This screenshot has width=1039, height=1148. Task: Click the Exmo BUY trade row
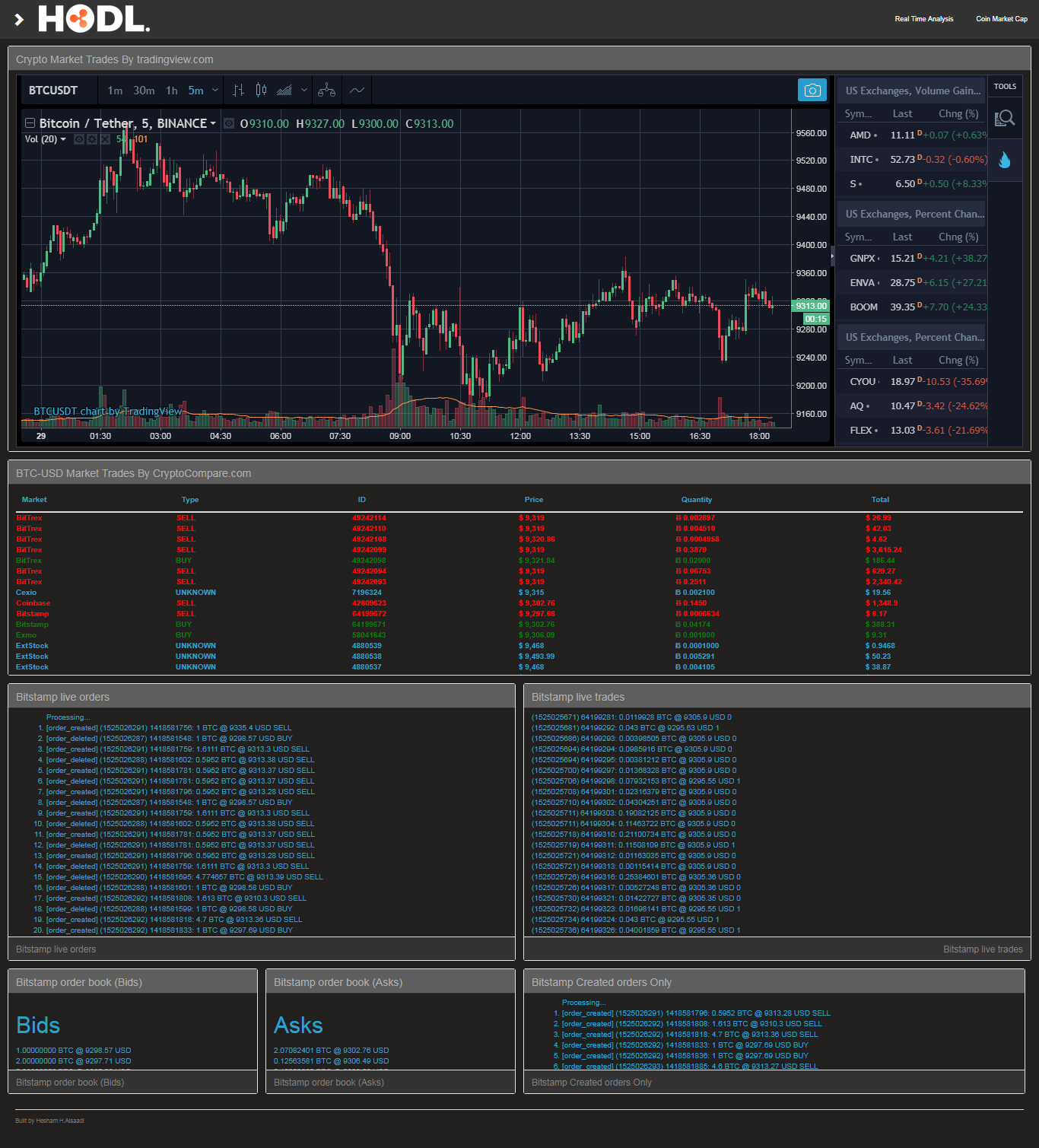519,635
